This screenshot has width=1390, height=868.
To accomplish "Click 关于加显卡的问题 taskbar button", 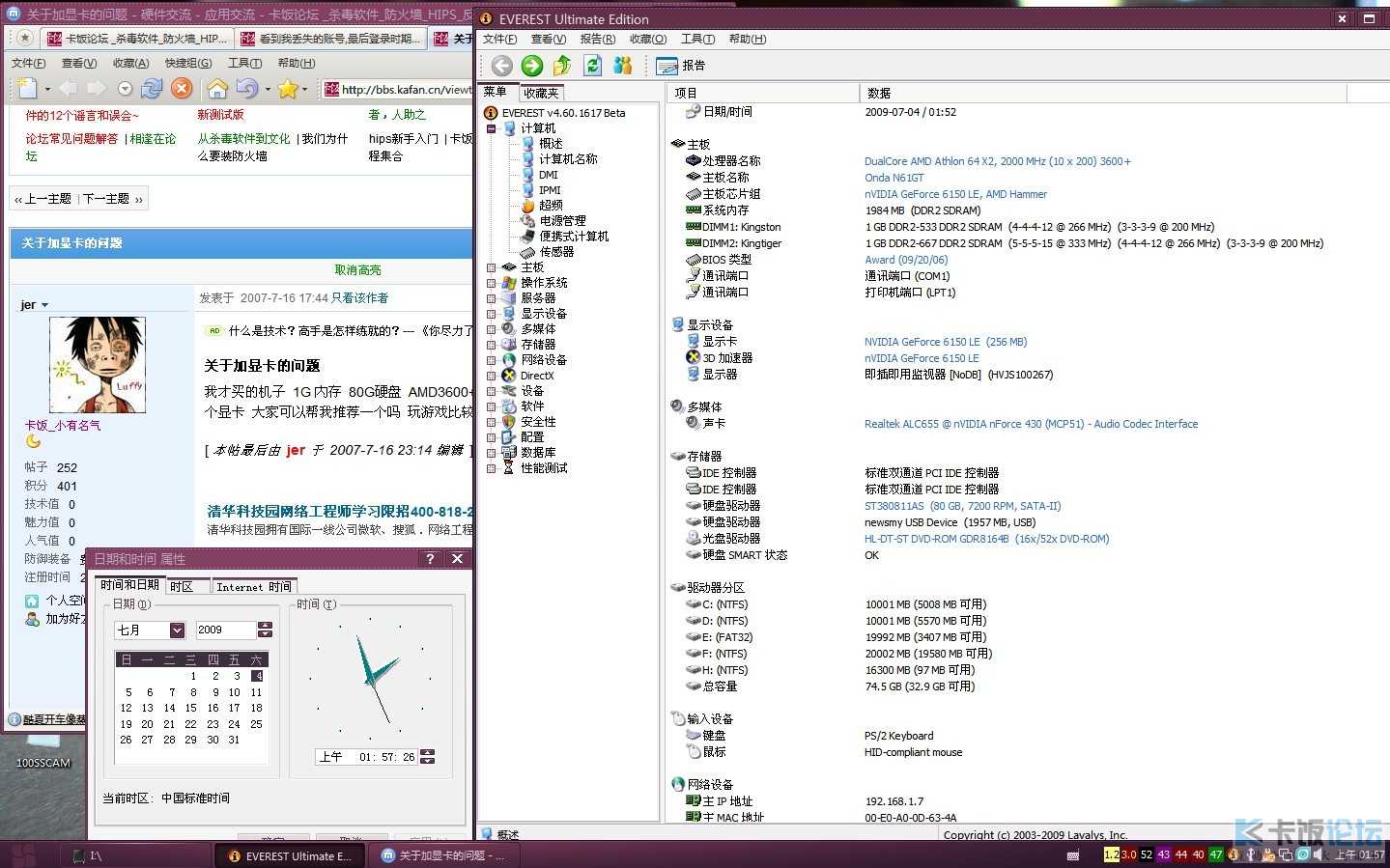I will point(445,855).
